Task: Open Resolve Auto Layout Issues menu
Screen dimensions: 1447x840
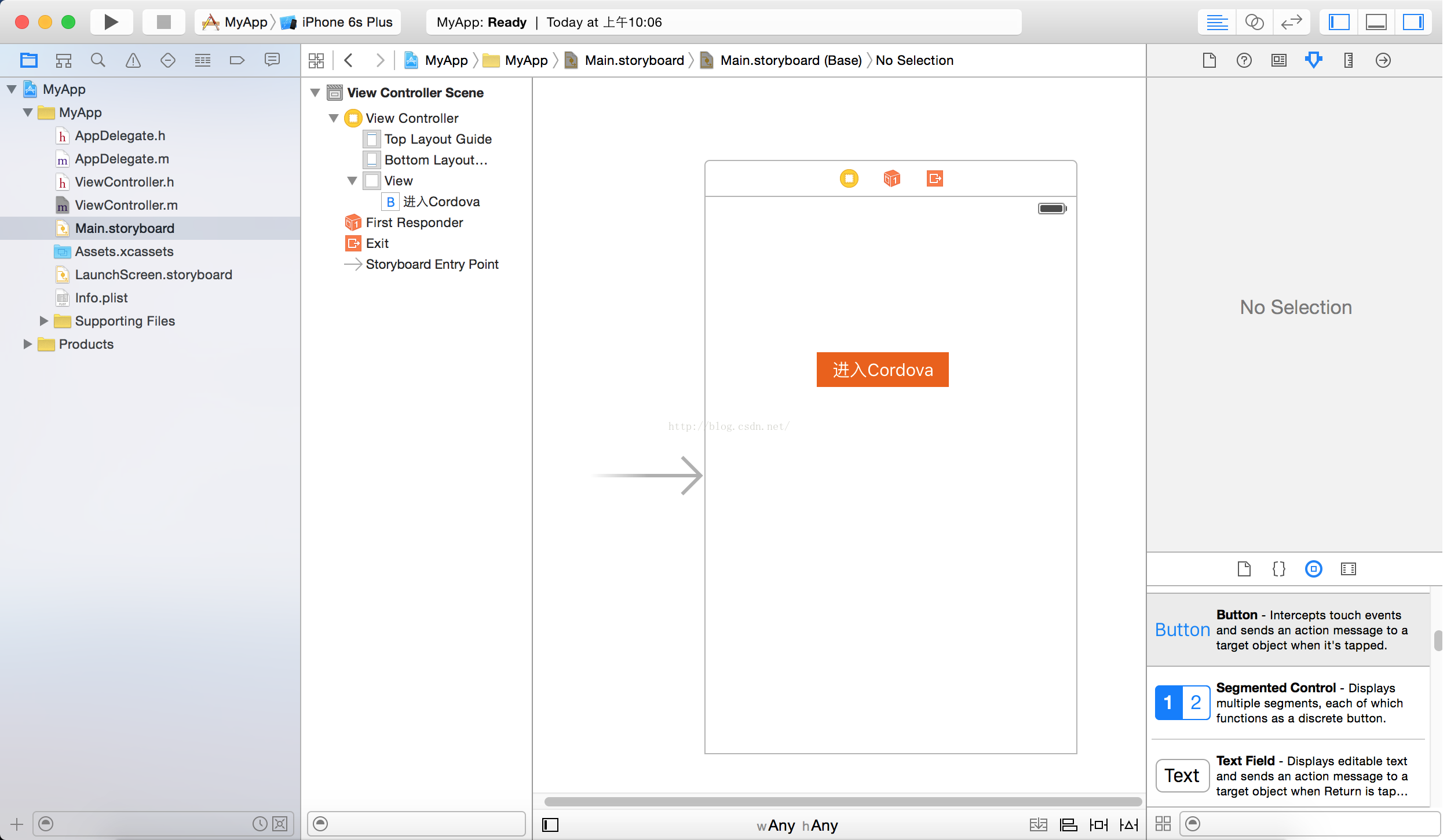Action: (x=1128, y=824)
